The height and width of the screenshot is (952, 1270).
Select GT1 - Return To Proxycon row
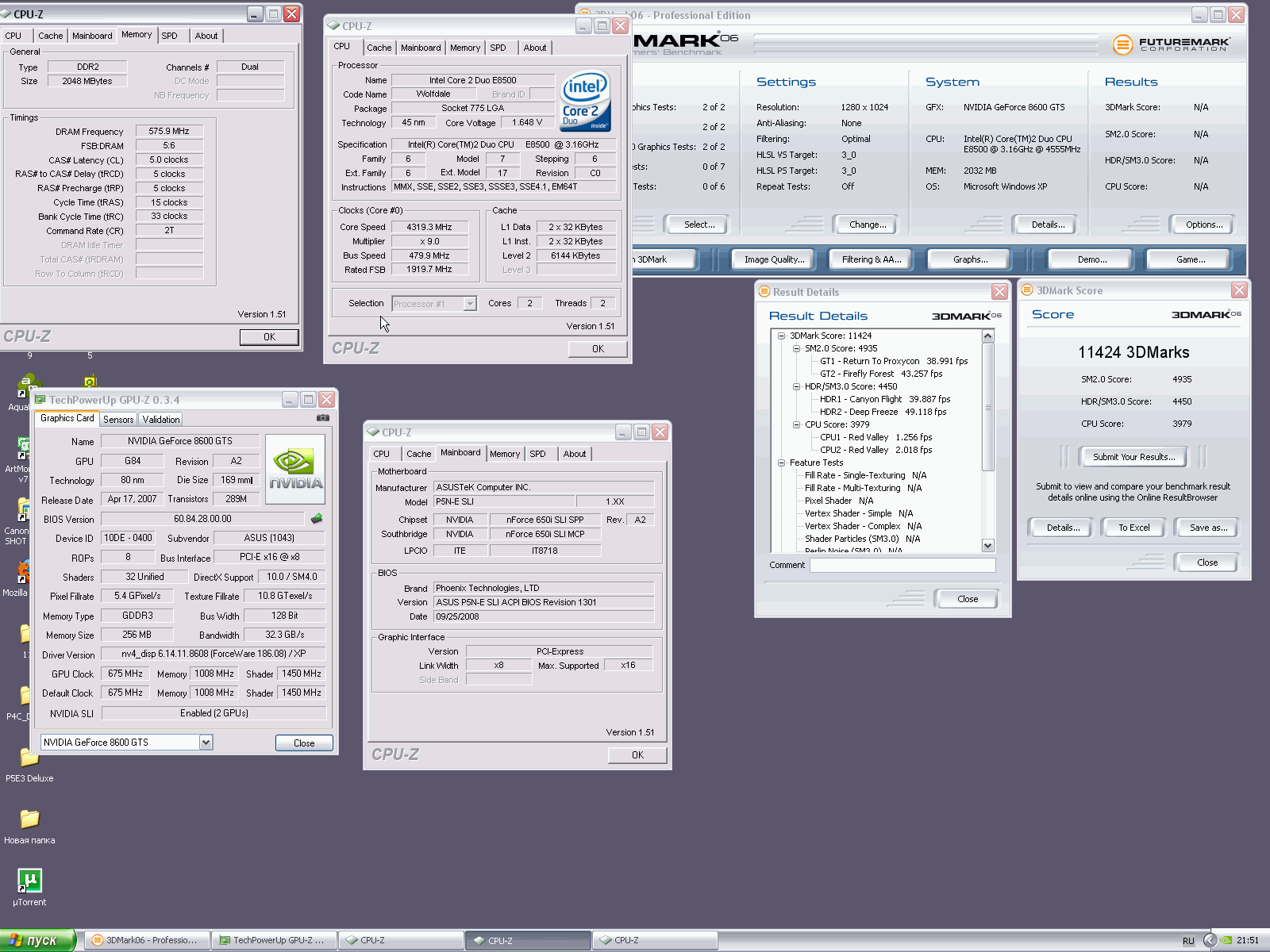point(894,361)
